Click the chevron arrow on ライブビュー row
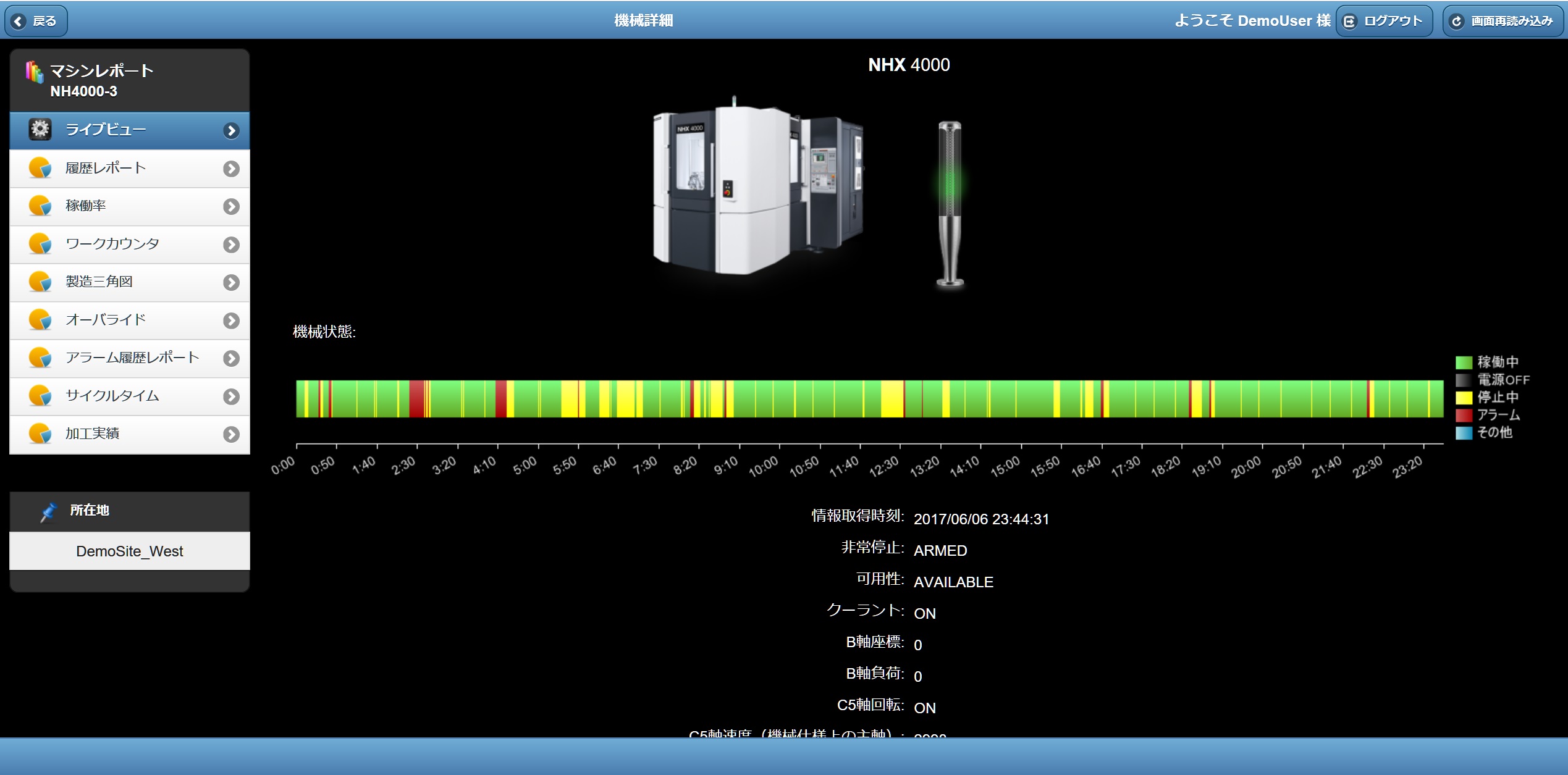The height and width of the screenshot is (775, 1568). [x=232, y=130]
